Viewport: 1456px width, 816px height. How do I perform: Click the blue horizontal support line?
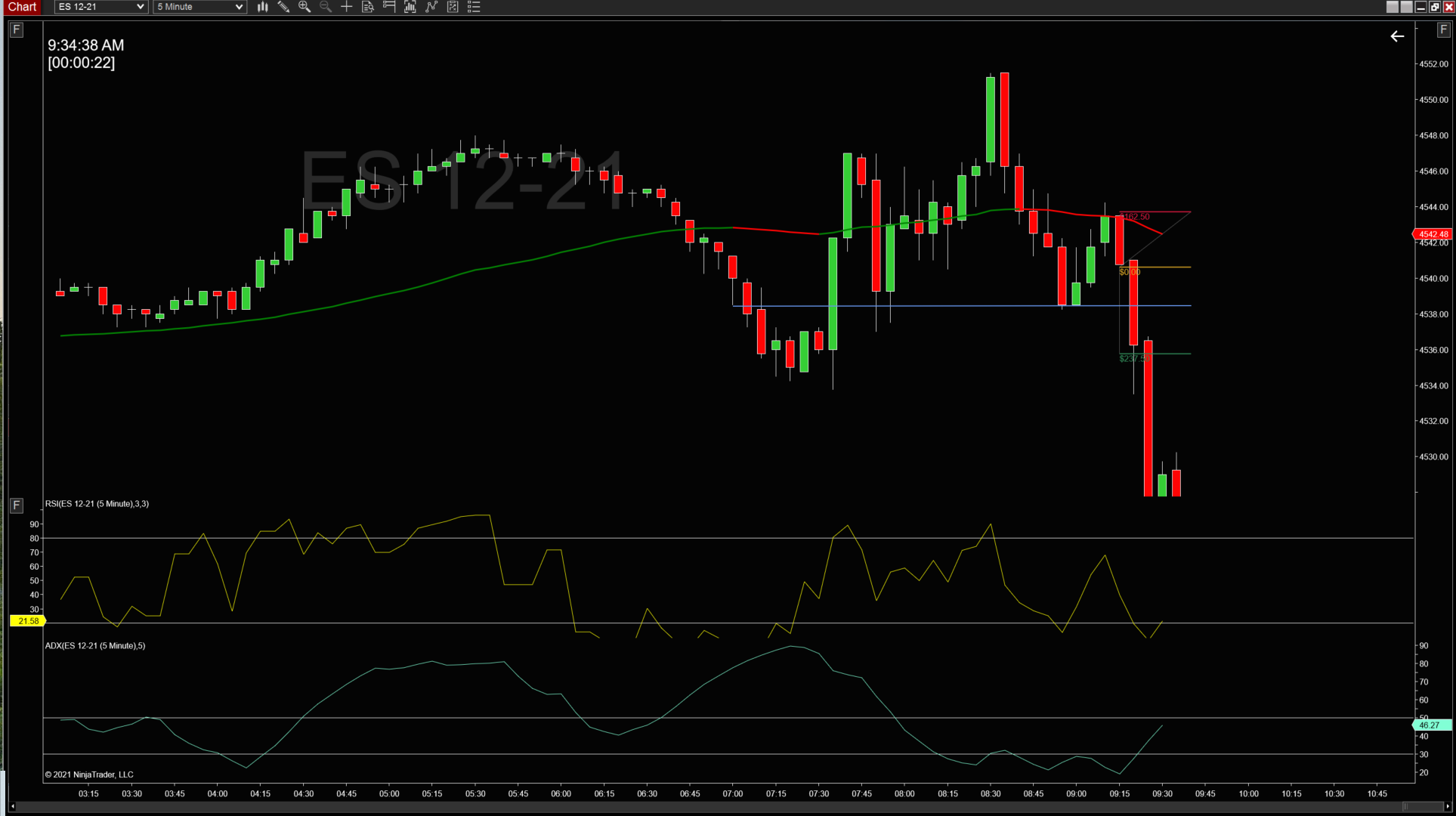click(961, 306)
